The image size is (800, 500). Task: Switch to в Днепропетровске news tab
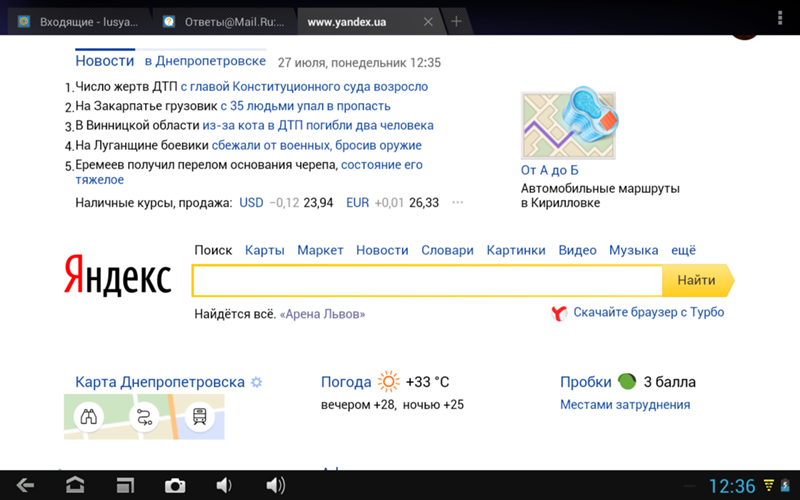click(x=205, y=61)
